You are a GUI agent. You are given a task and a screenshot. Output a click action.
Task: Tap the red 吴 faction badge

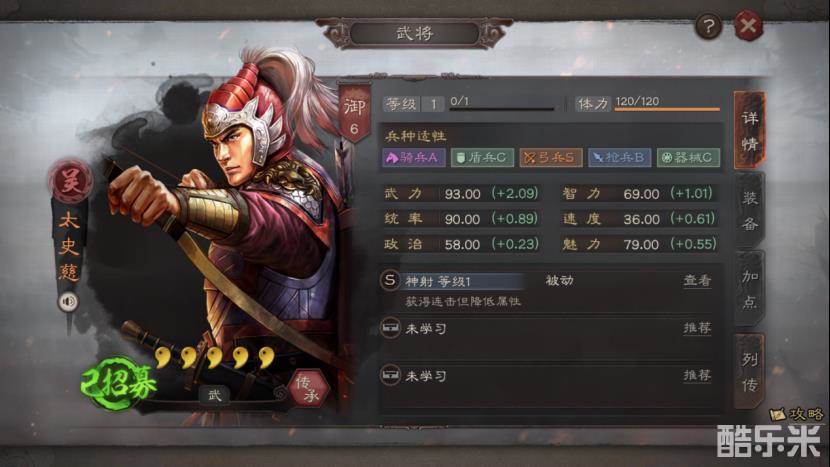(x=70, y=181)
